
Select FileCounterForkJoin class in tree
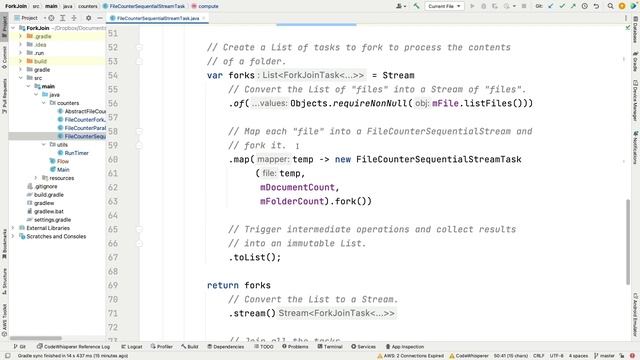tap(81, 120)
